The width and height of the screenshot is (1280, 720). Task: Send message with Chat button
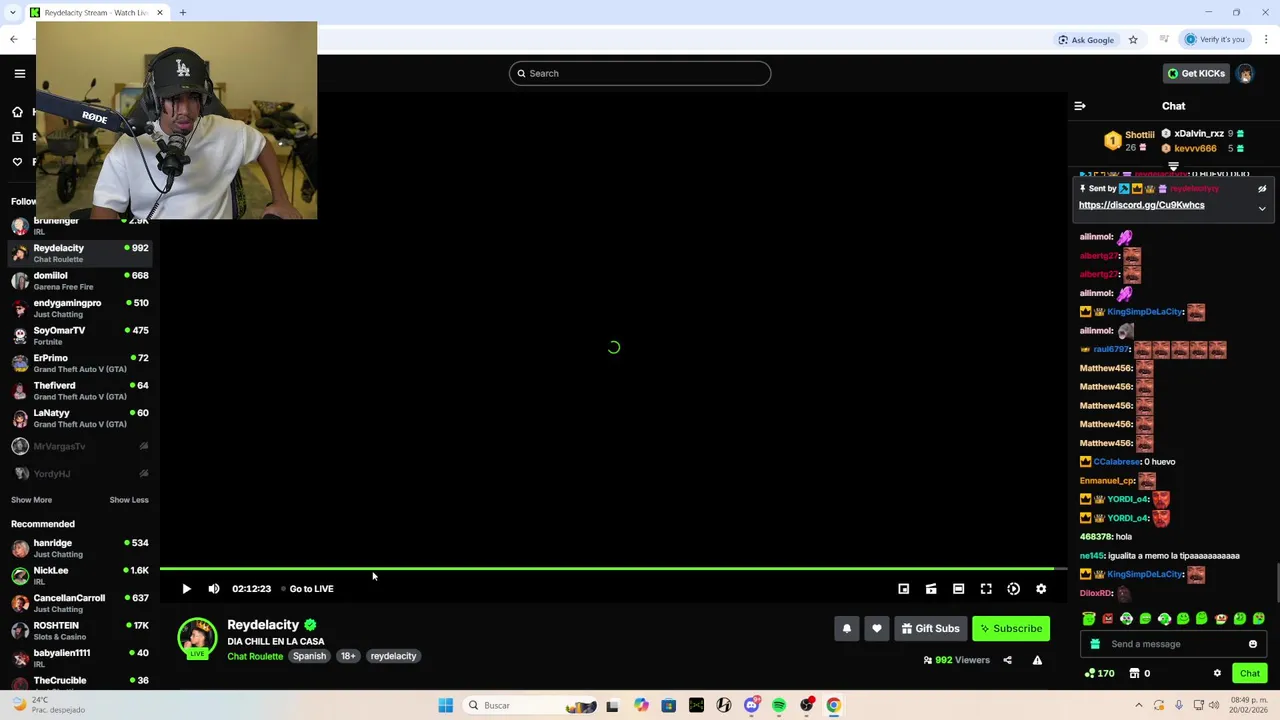coord(1250,673)
